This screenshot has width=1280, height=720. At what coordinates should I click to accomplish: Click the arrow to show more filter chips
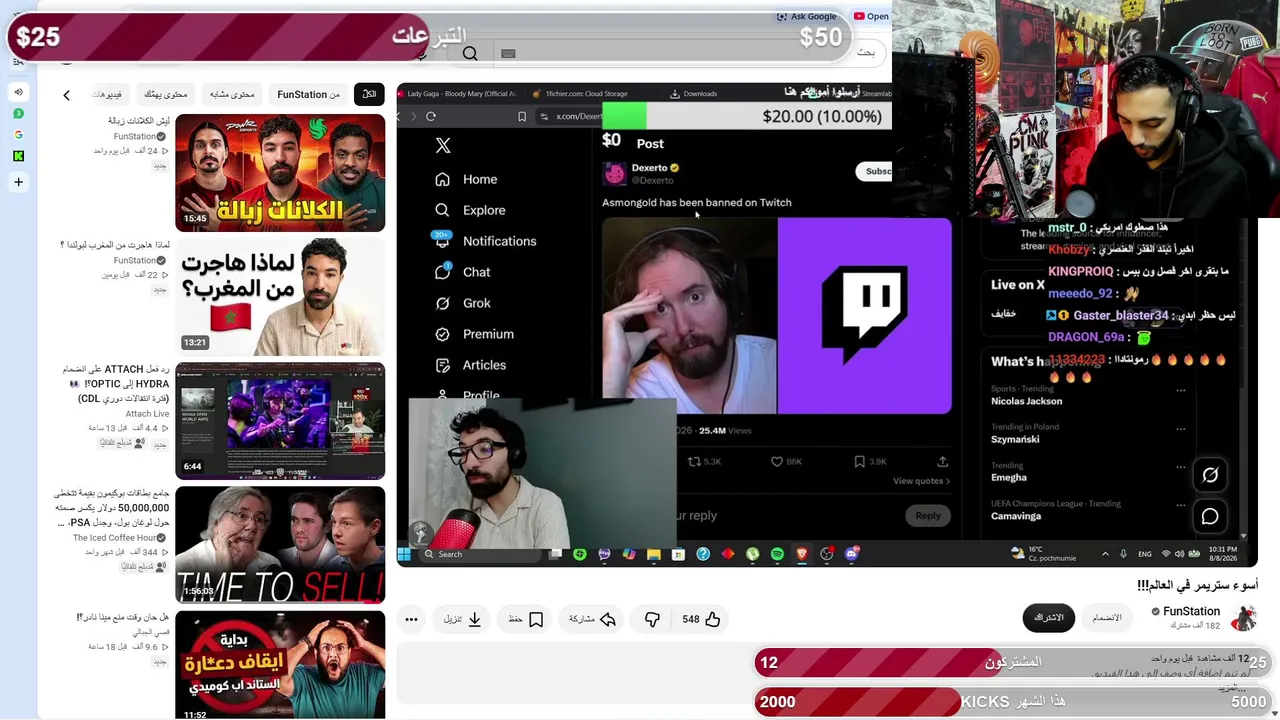click(66, 95)
